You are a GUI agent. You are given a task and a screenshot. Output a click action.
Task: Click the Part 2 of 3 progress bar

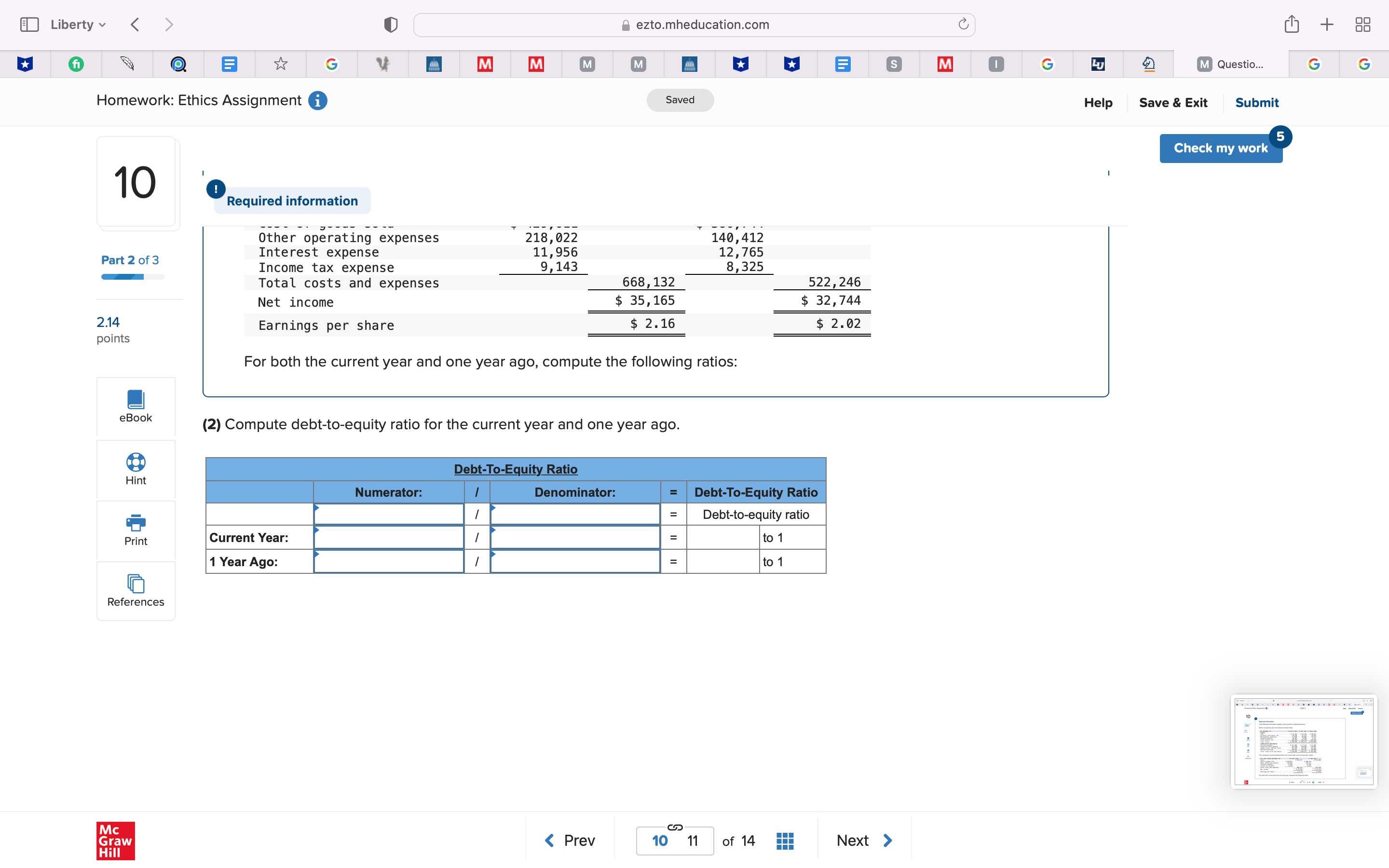(133, 277)
